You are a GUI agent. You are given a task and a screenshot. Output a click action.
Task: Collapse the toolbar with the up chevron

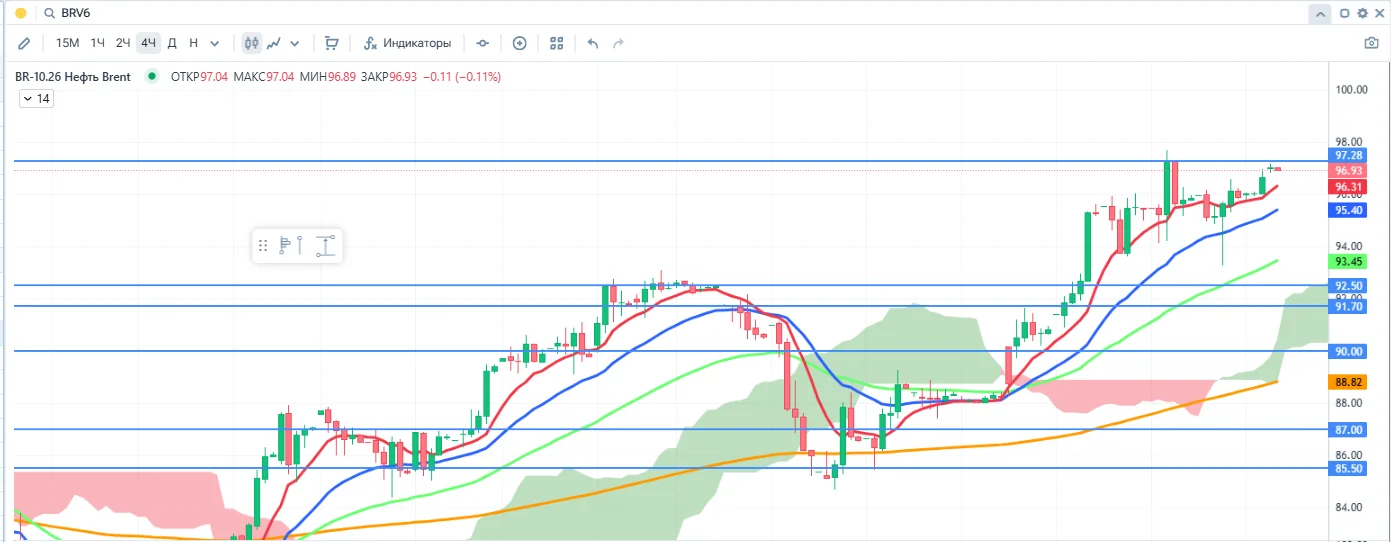(x=1321, y=13)
